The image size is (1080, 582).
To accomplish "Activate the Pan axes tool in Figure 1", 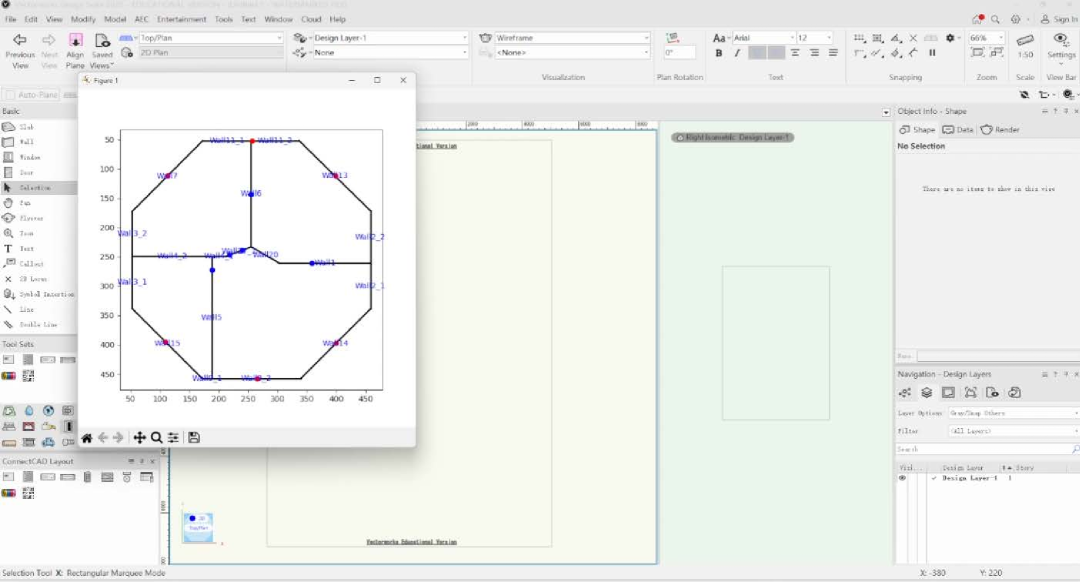I will point(140,438).
